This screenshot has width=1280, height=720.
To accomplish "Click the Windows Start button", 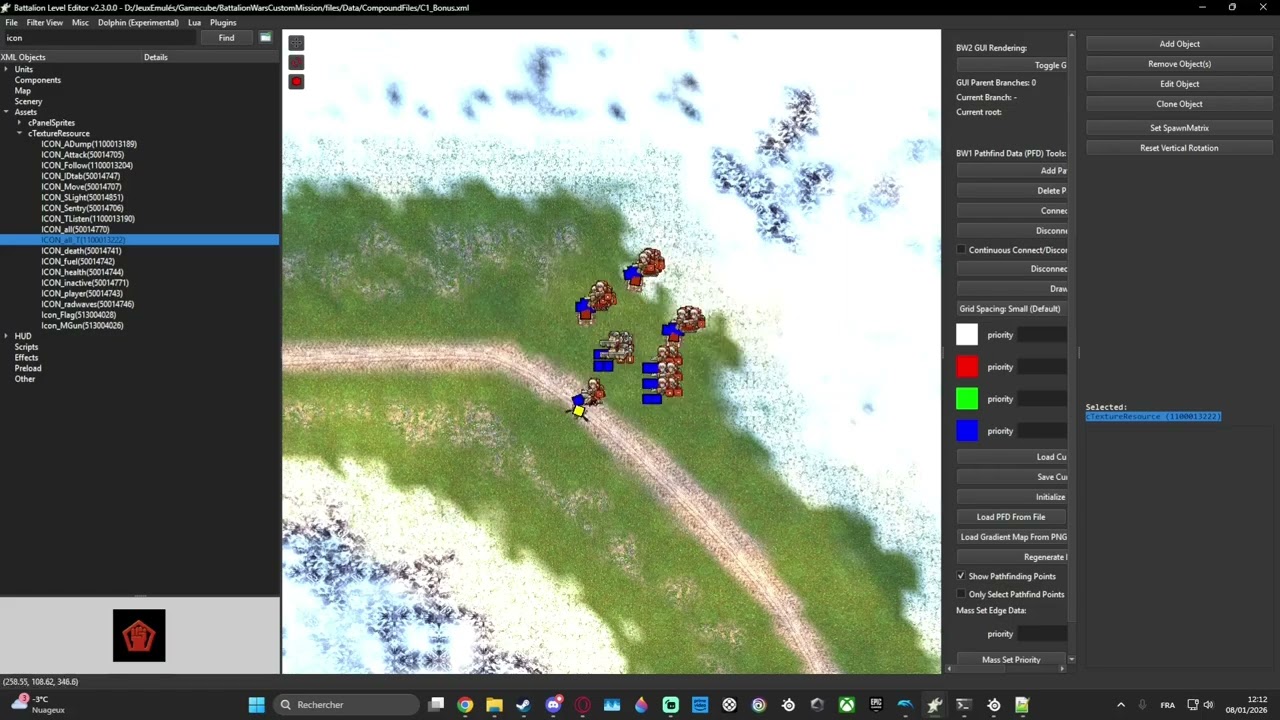I will (x=256, y=705).
